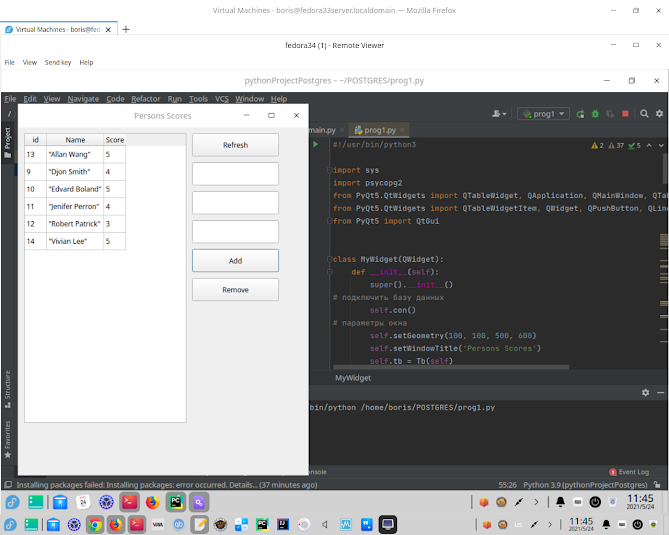Open the Refactor menu in PyCharm

point(145,99)
